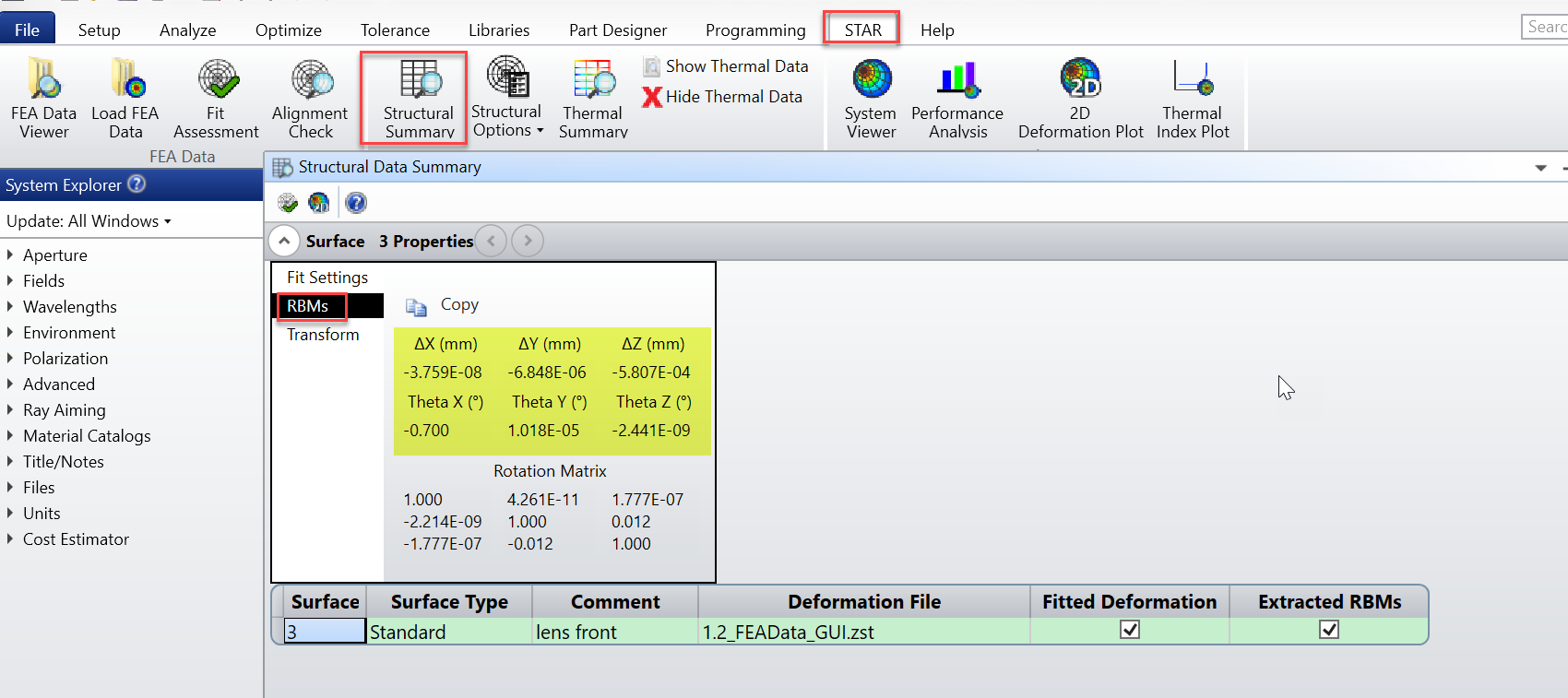Viewport: 1568px width, 698px height.
Task: Expand the Environment section
Action: (10, 333)
